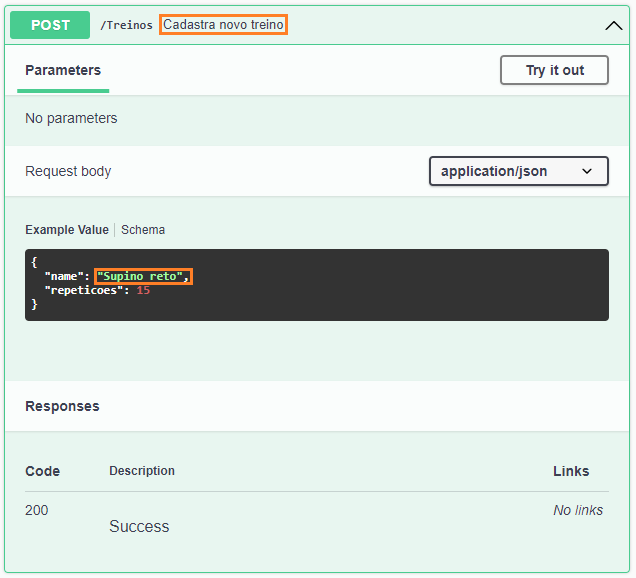Switch to the Example Value tab

[67, 230]
